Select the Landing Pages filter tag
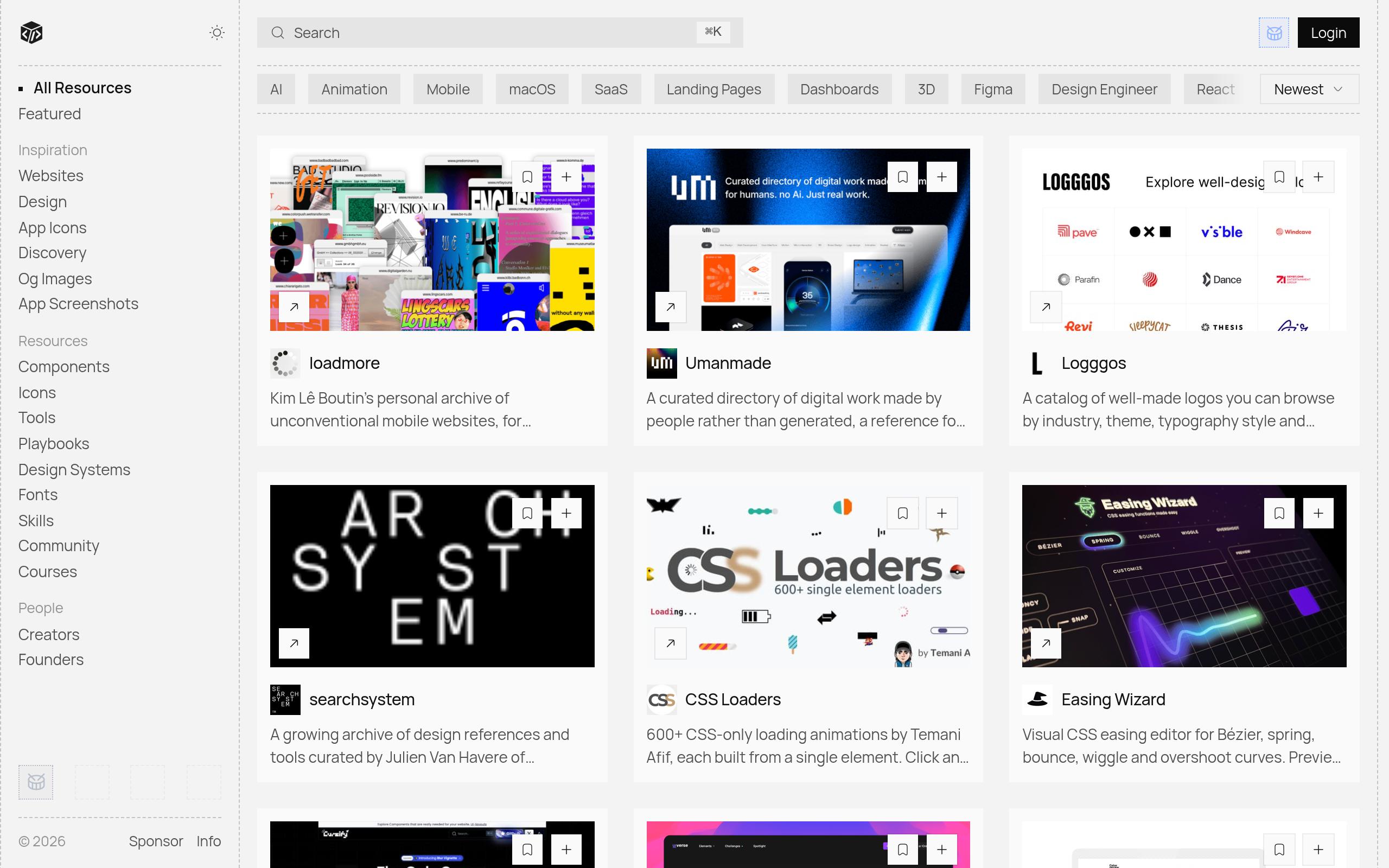This screenshot has height=868, width=1389. pos(713,89)
